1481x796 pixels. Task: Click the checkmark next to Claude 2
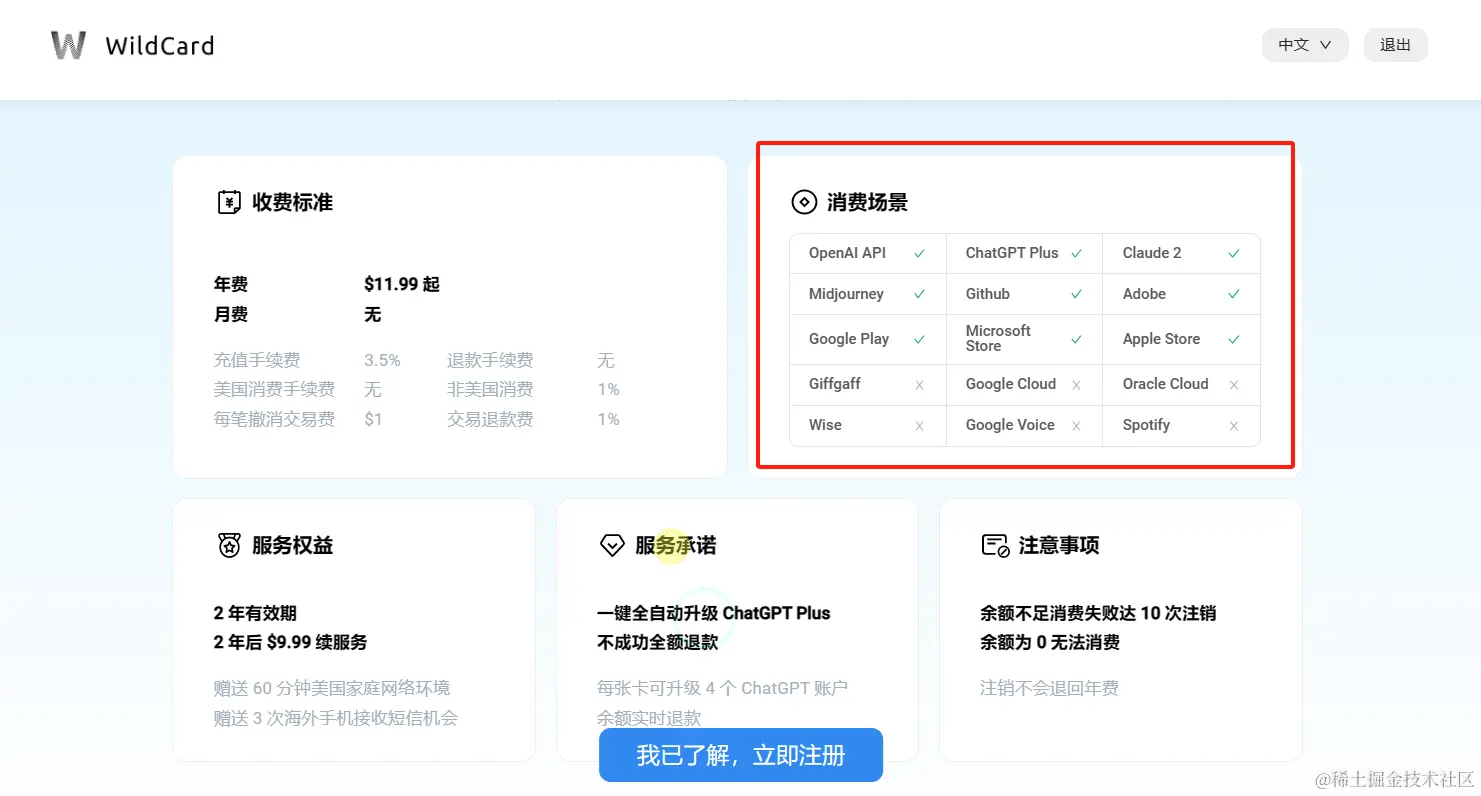pyautogui.click(x=1234, y=254)
